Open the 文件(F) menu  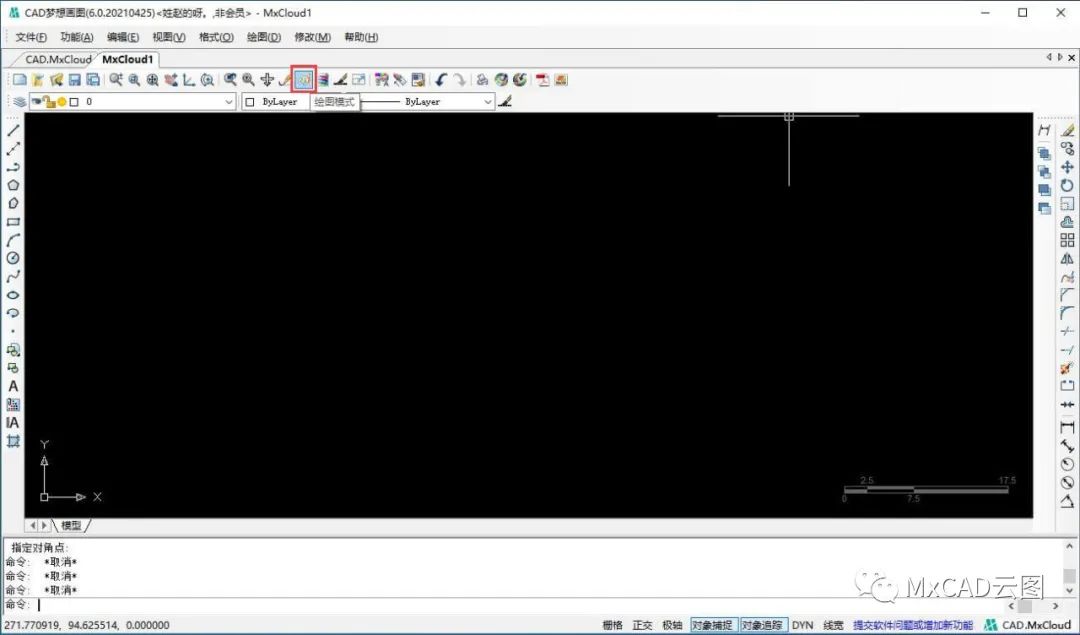pyautogui.click(x=31, y=37)
